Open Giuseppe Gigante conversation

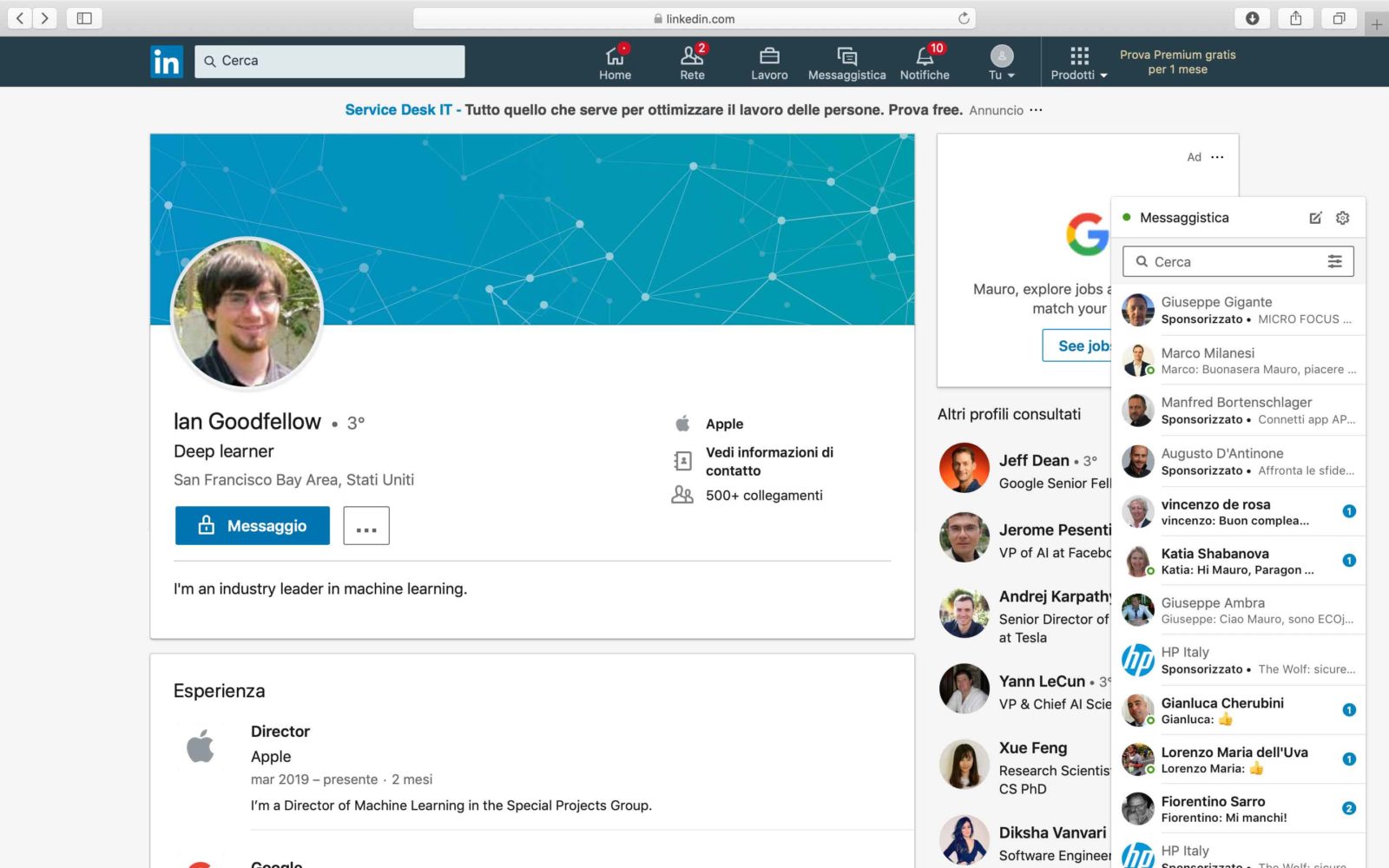pos(1238,310)
